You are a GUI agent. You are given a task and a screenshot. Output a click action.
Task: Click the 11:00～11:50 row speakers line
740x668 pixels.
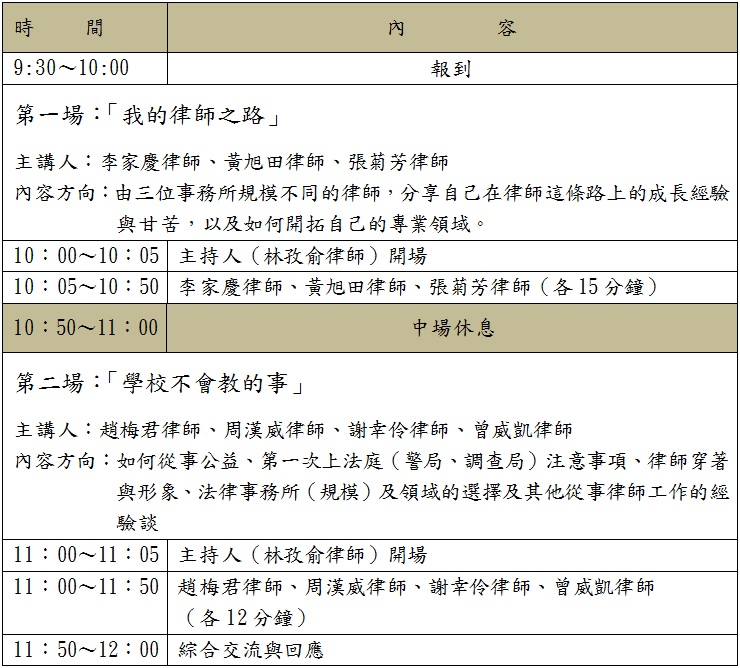(x=416, y=587)
